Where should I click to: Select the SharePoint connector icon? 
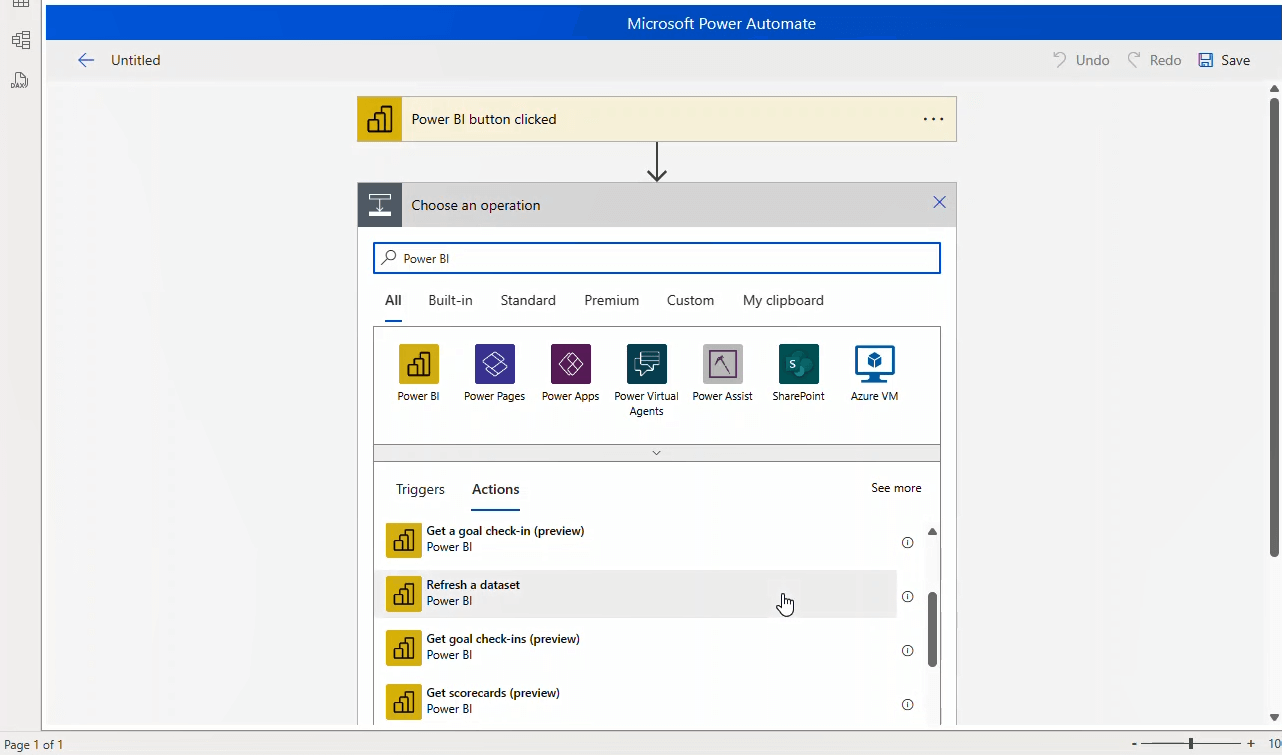click(x=798, y=364)
